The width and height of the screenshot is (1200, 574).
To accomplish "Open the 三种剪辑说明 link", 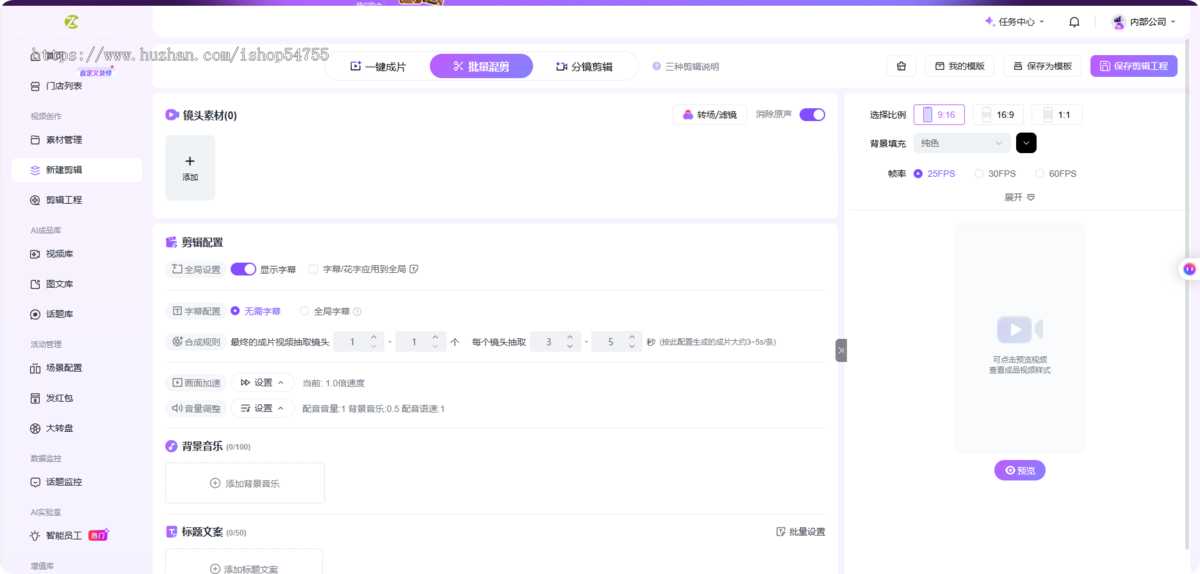I will click(692, 67).
